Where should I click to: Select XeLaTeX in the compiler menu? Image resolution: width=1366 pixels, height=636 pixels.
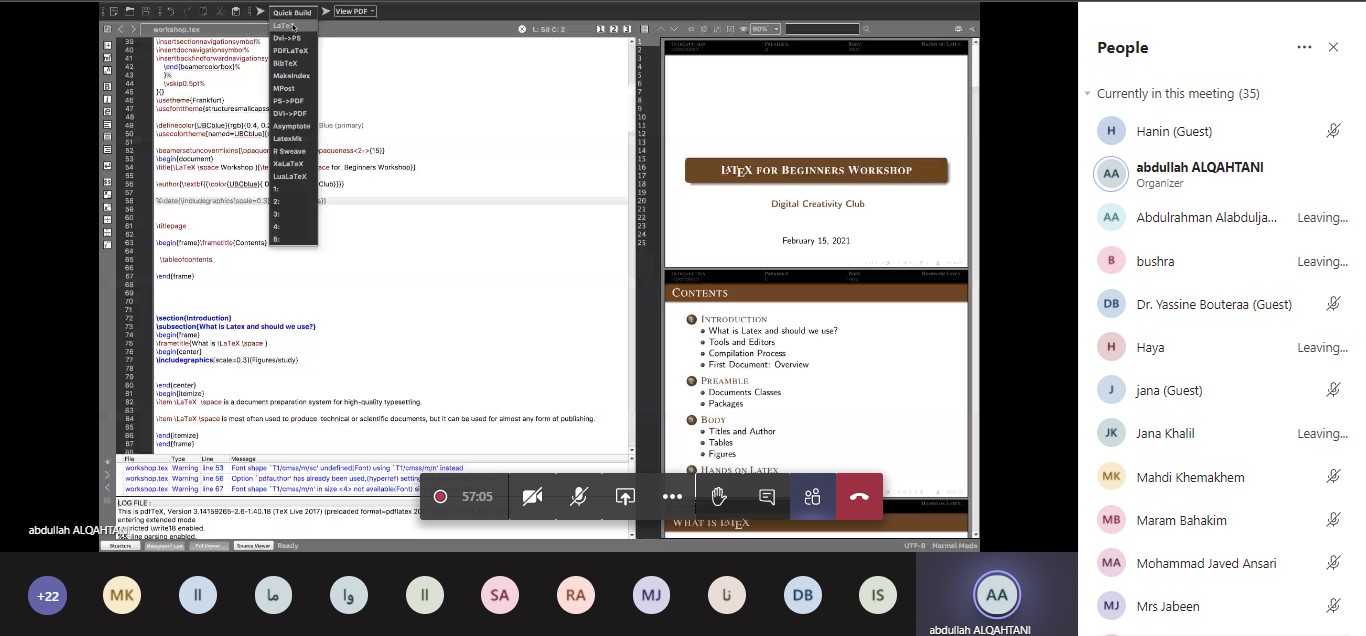point(288,164)
